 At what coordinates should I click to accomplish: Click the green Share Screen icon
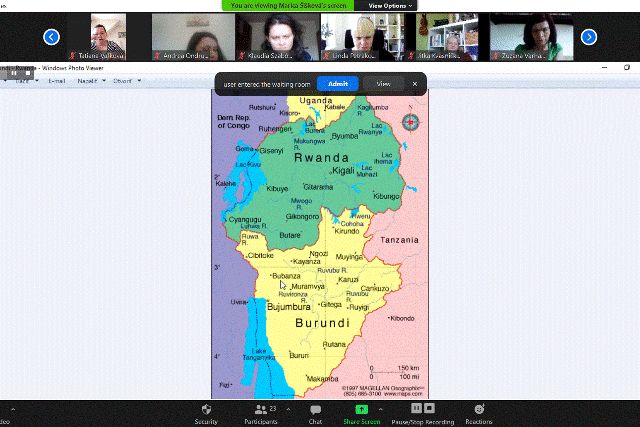pyautogui.click(x=361, y=409)
